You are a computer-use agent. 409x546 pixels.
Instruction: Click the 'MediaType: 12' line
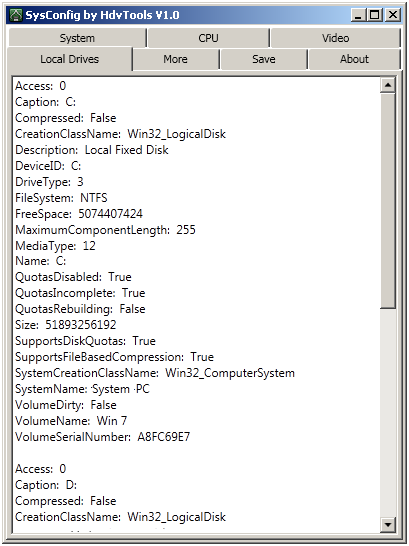pos(55,246)
